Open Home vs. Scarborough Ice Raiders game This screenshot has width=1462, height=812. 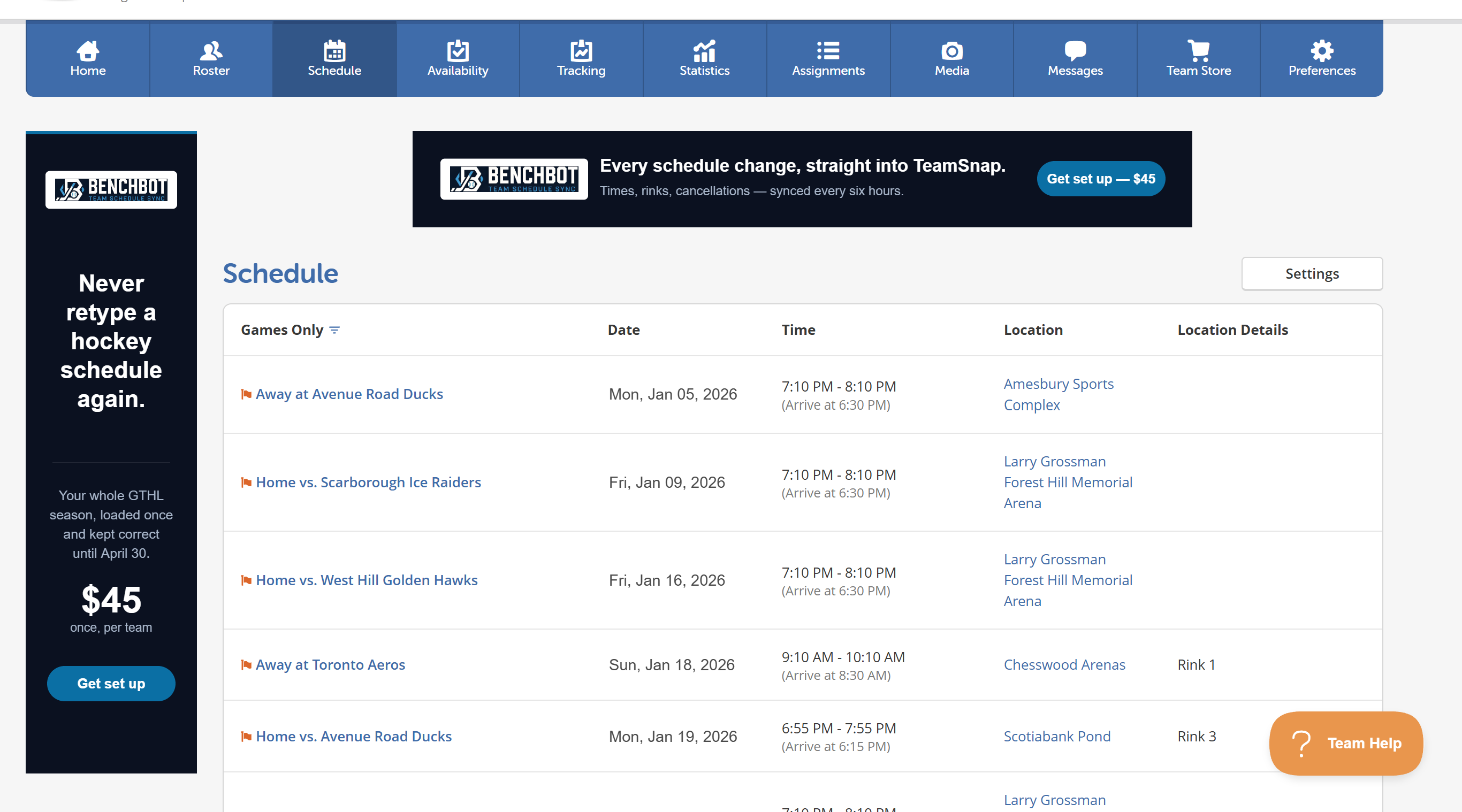368,482
